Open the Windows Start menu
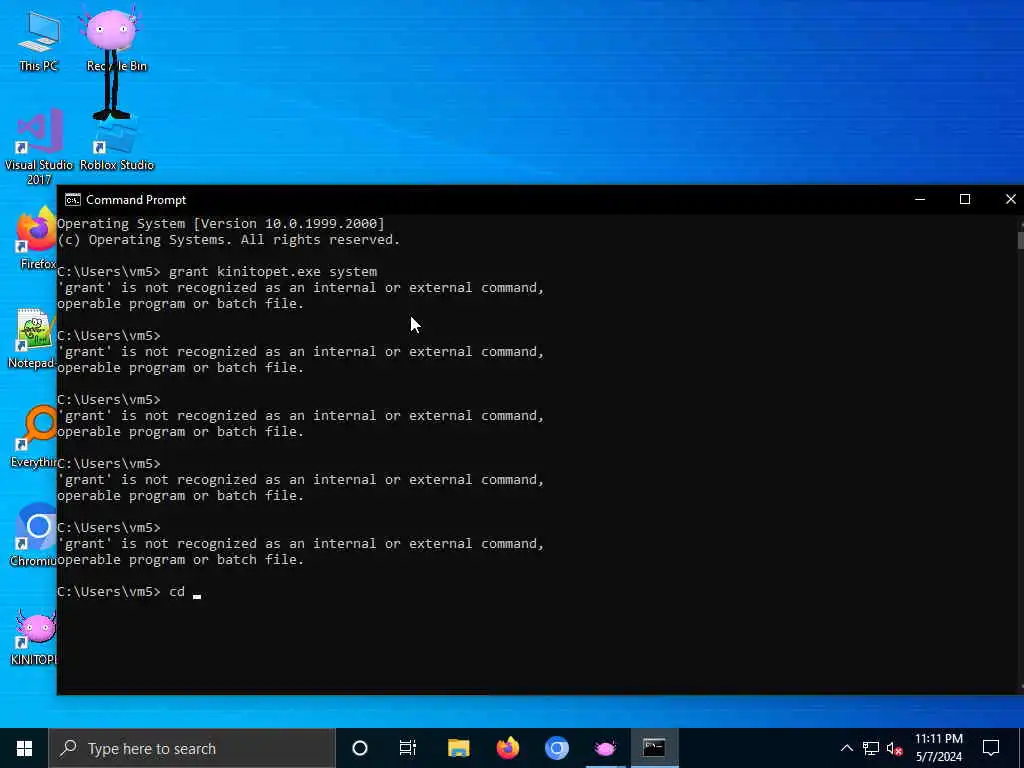 24,748
